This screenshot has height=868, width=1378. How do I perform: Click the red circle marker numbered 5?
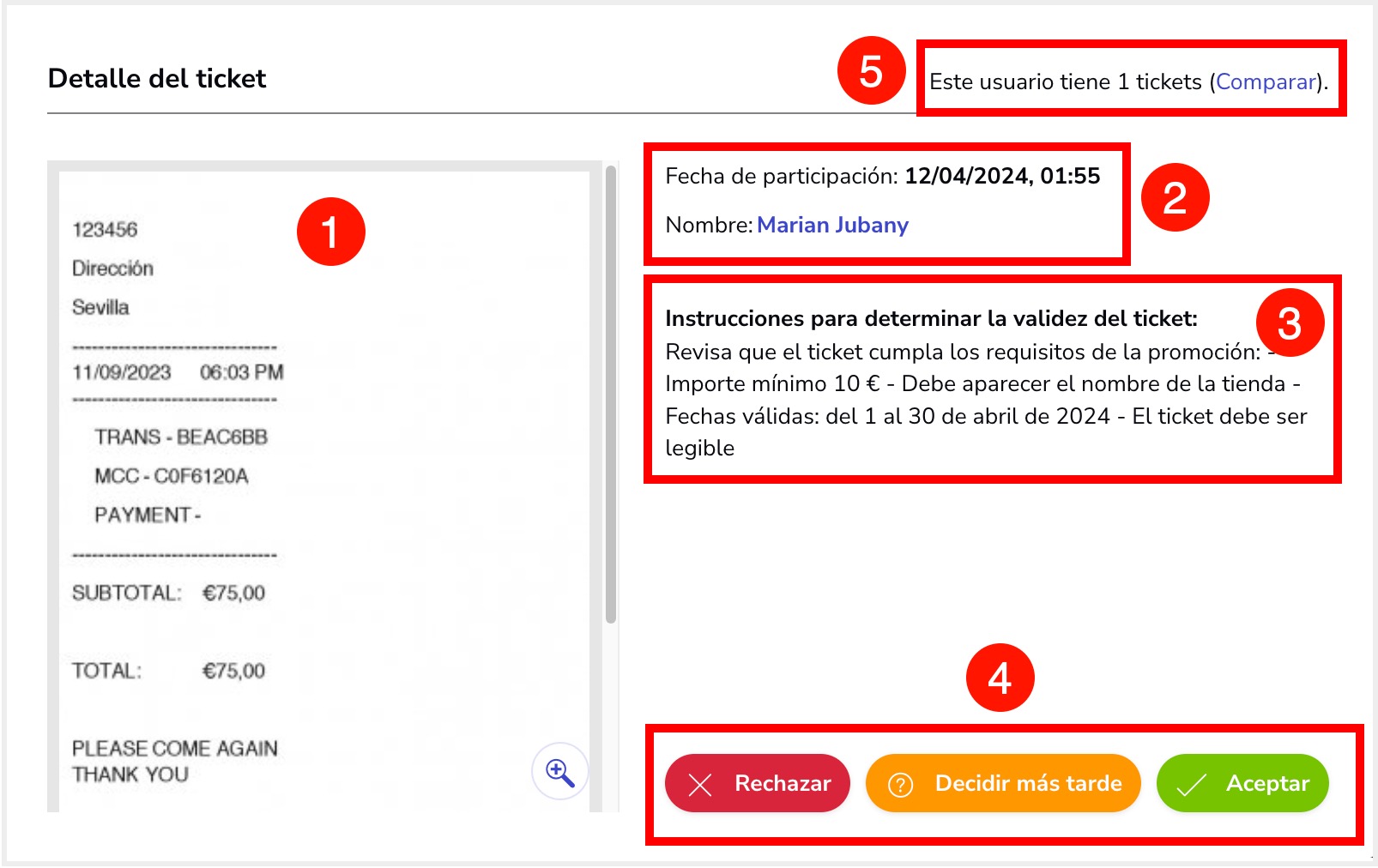tap(871, 70)
